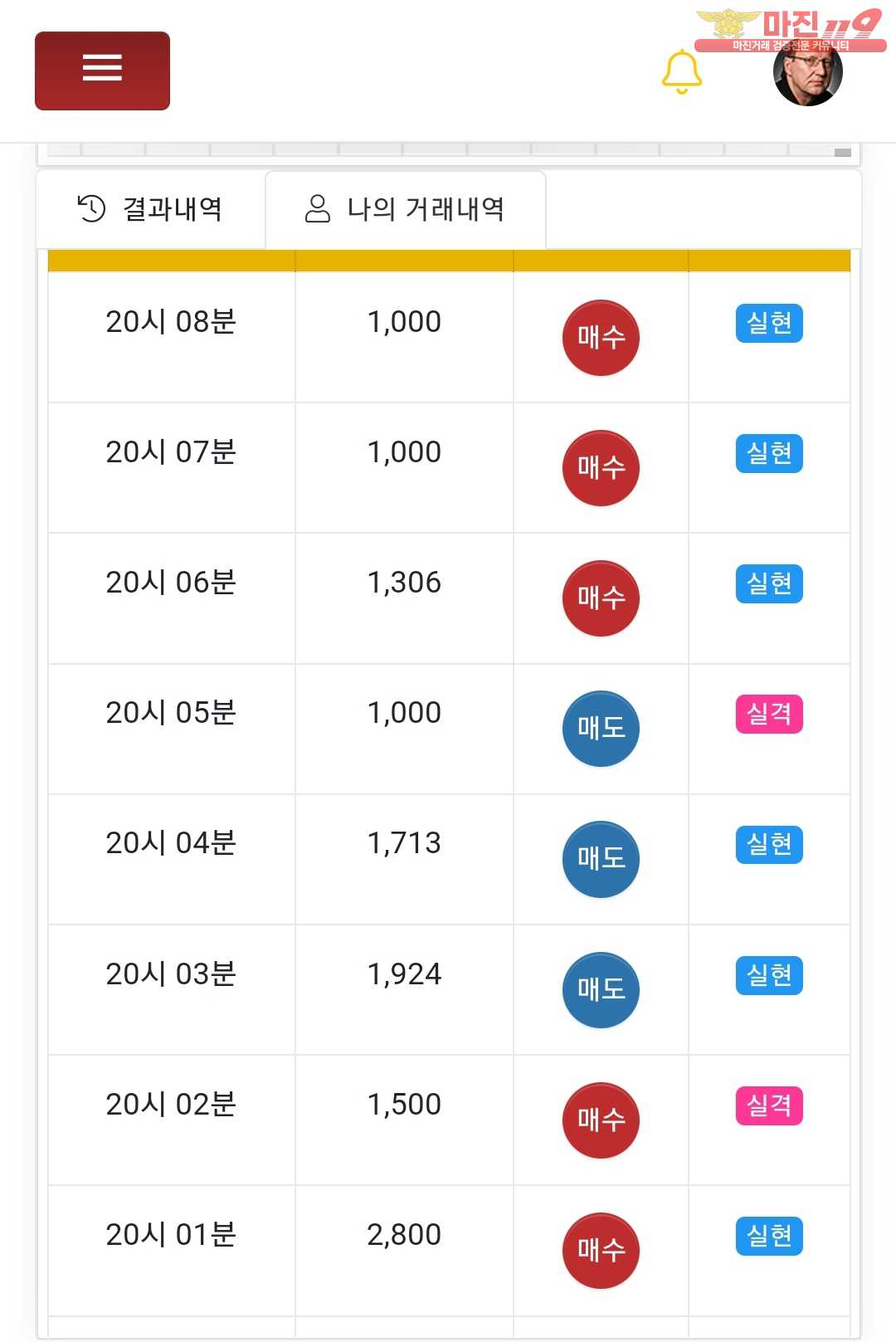Click the pink 실격 label for 20시 02분
Screen dimensions: 896x1342
pyautogui.click(x=769, y=1105)
